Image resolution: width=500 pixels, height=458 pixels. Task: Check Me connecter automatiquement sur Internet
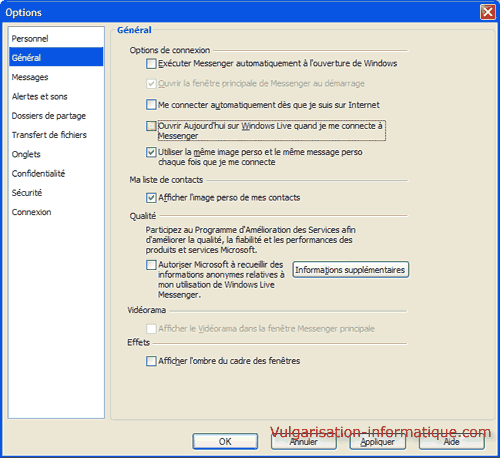(x=151, y=105)
